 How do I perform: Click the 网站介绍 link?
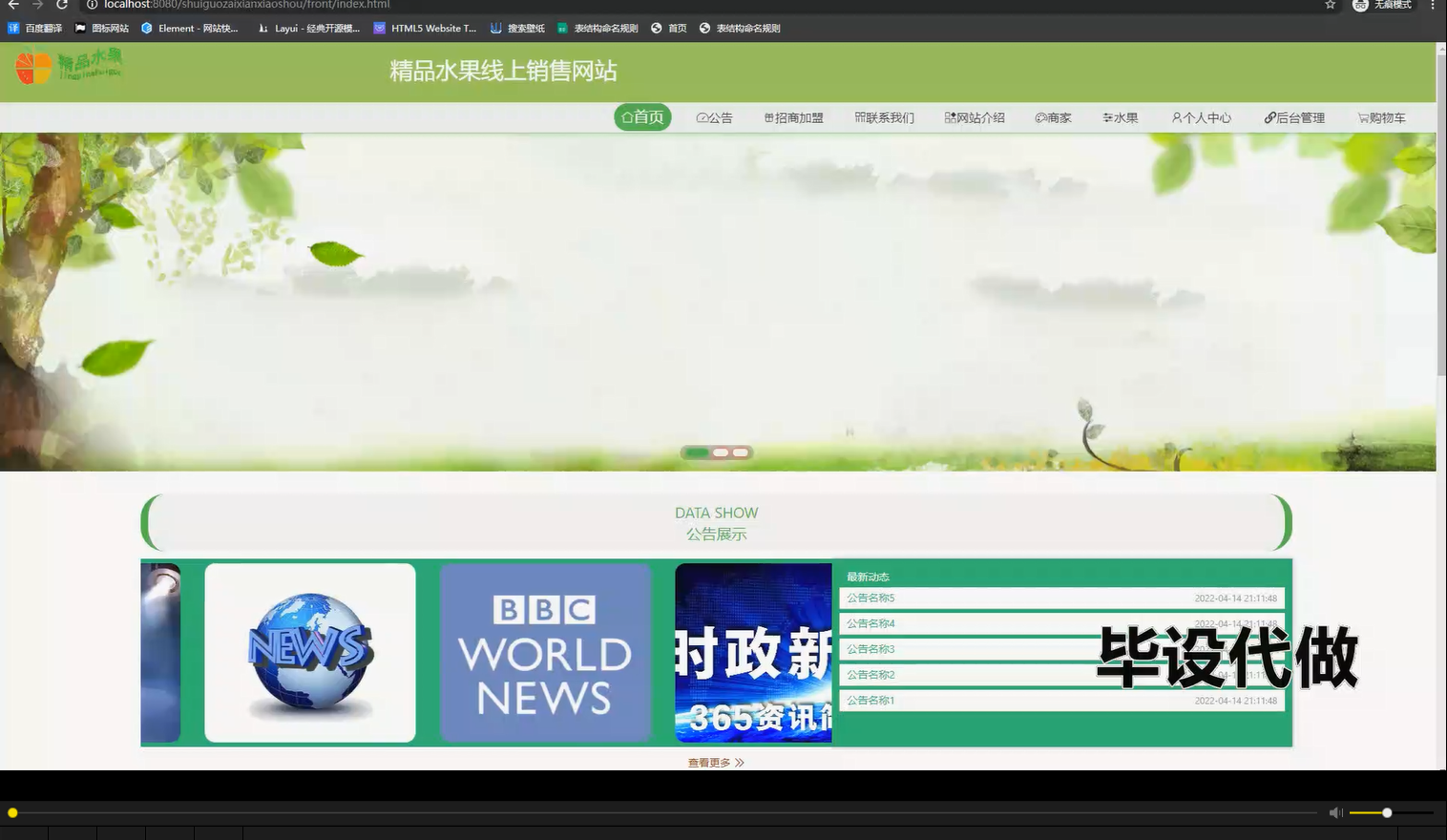tap(975, 117)
